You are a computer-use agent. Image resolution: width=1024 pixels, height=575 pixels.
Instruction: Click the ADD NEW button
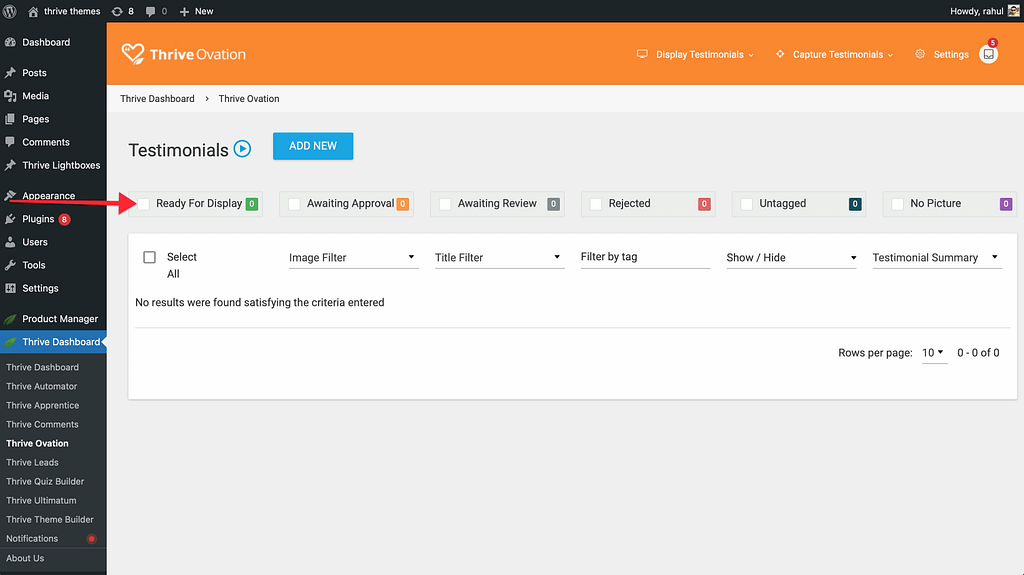coord(313,146)
